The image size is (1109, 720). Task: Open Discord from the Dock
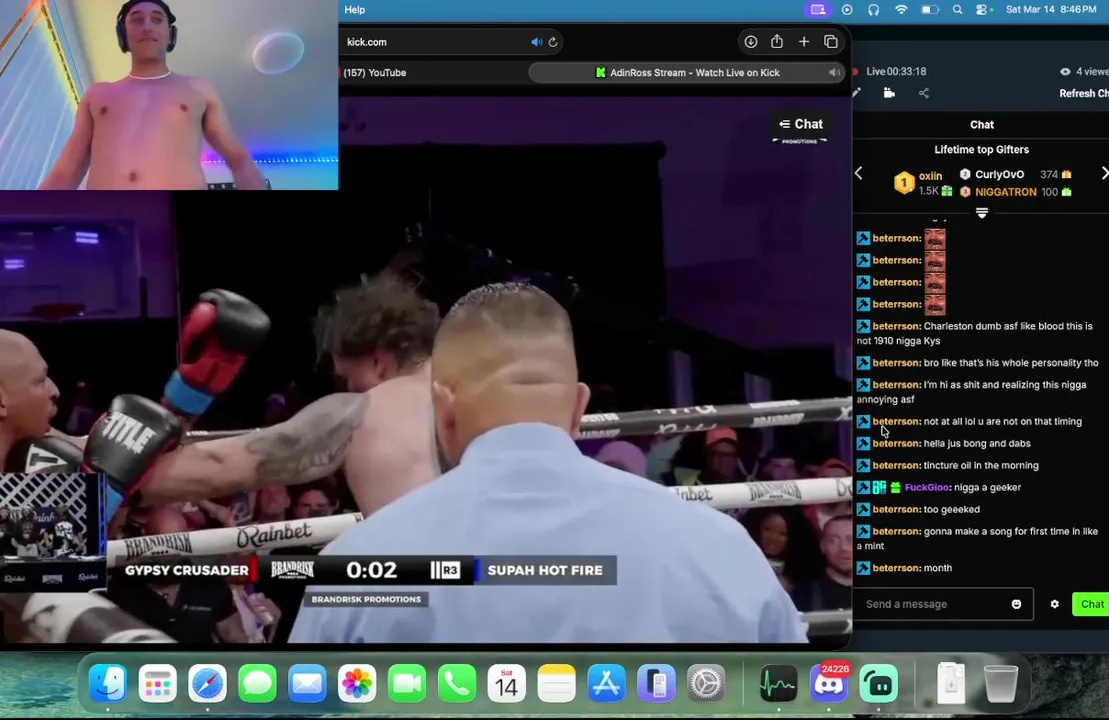(x=828, y=683)
